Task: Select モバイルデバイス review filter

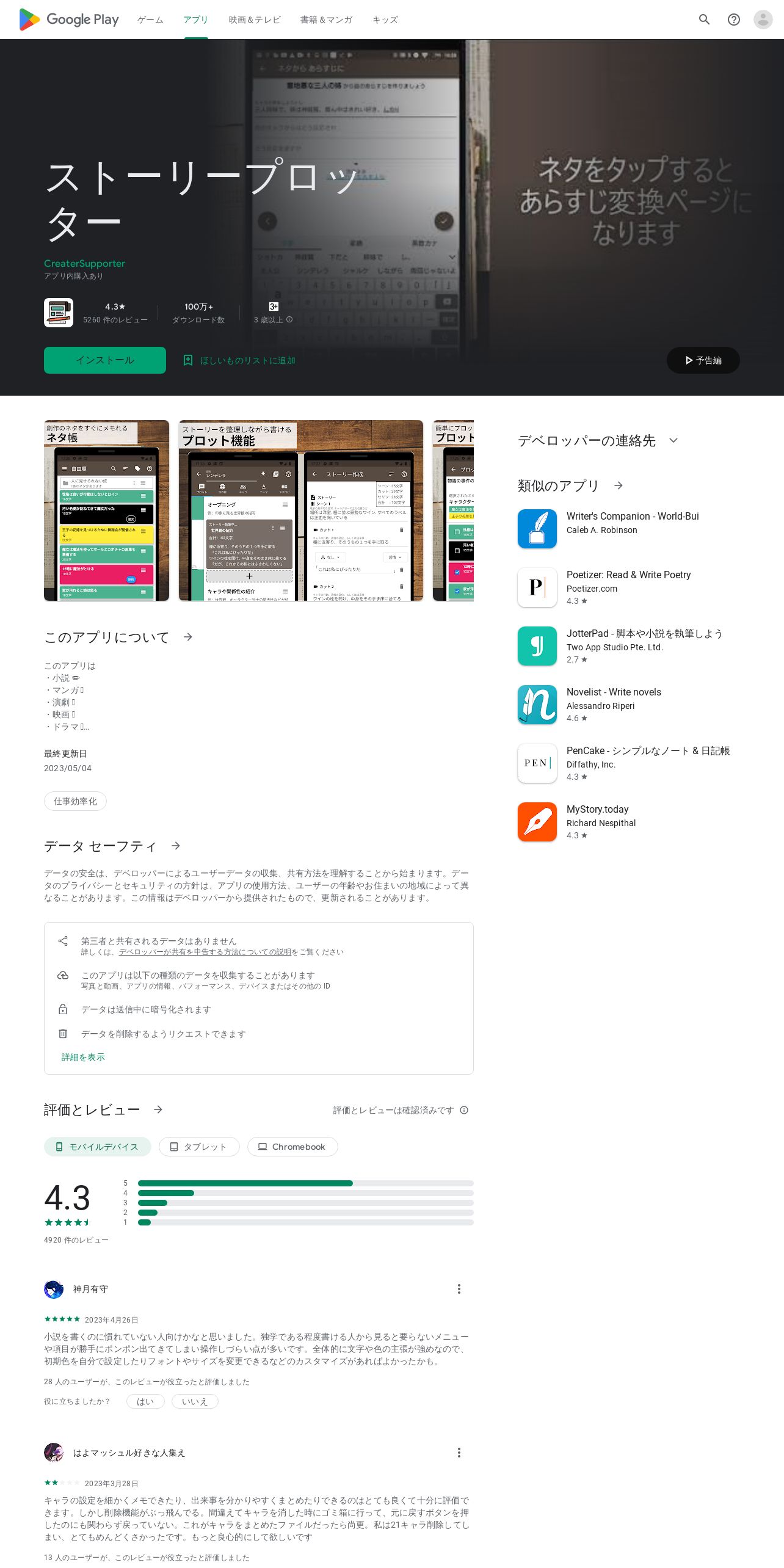Action: [98, 1147]
